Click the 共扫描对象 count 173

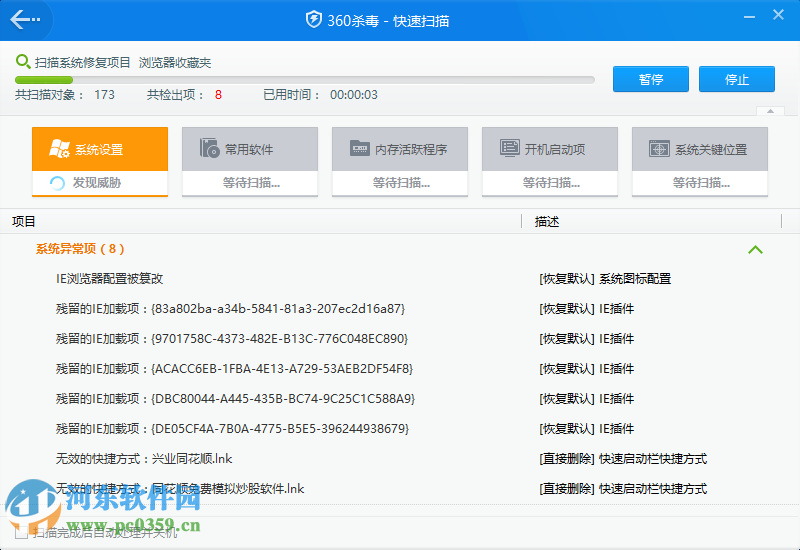coord(105,95)
